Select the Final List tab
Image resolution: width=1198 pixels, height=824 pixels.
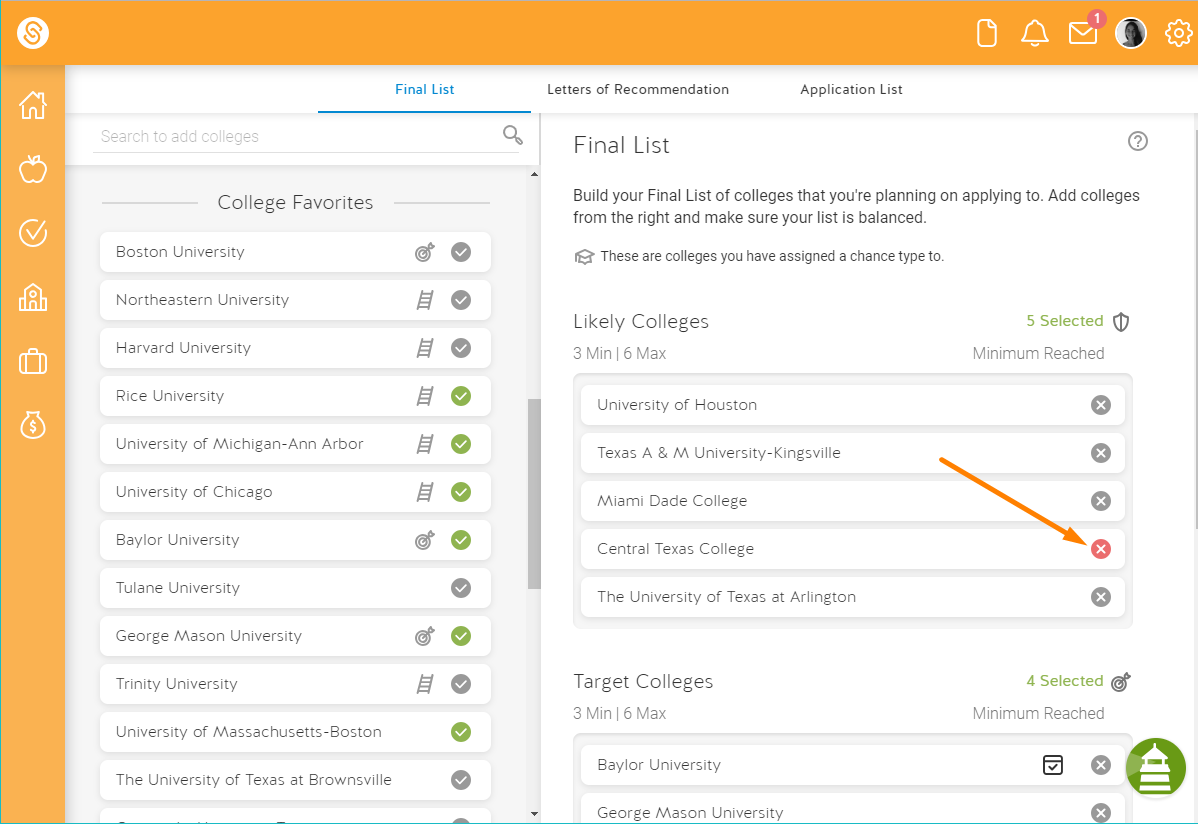tap(425, 89)
